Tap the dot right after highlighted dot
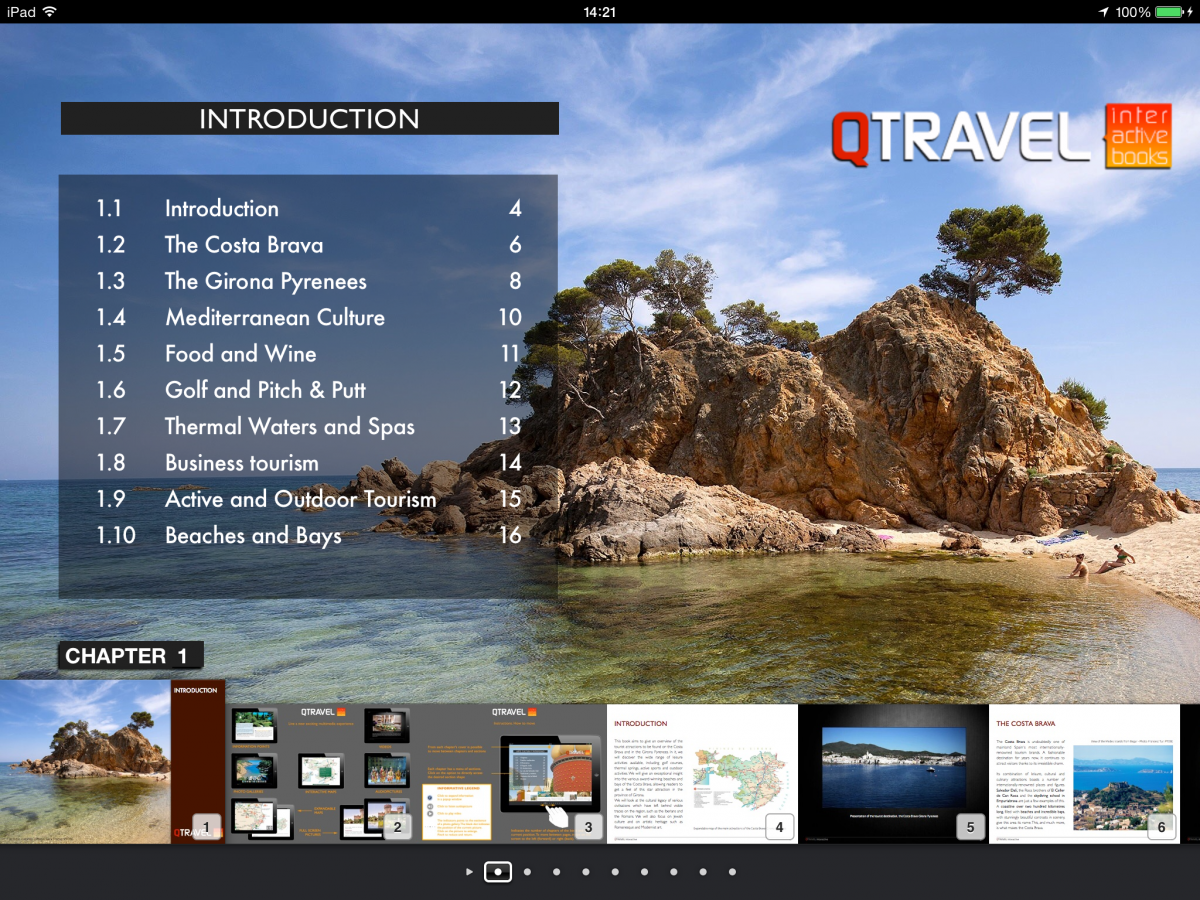 pos(527,872)
